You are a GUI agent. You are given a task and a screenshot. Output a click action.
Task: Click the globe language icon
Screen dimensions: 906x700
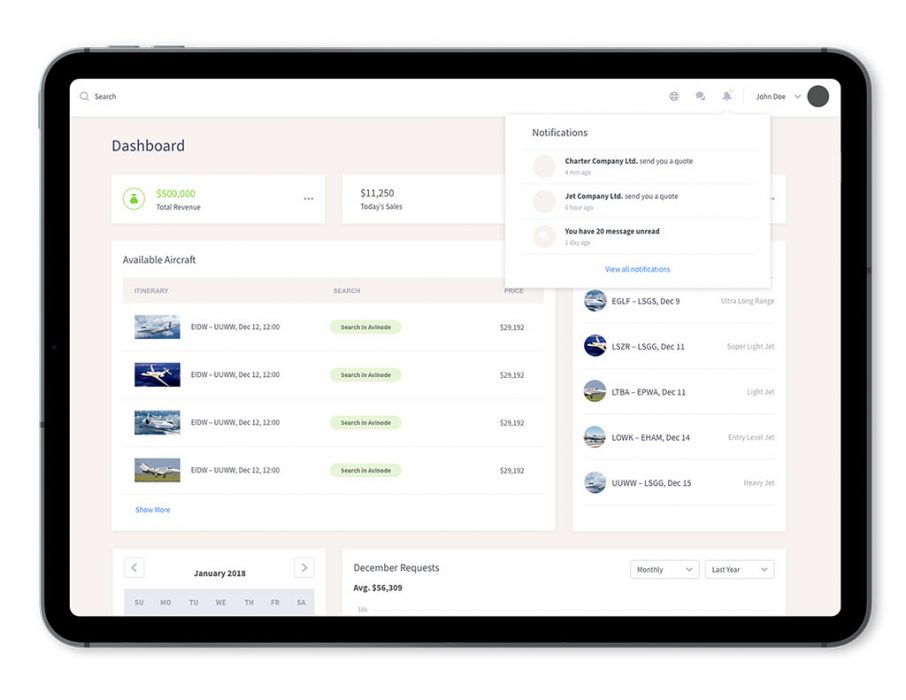[x=674, y=97]
